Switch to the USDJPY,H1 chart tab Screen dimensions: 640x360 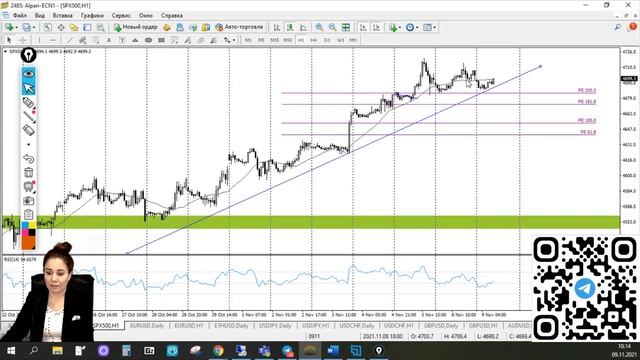(316, 326)
